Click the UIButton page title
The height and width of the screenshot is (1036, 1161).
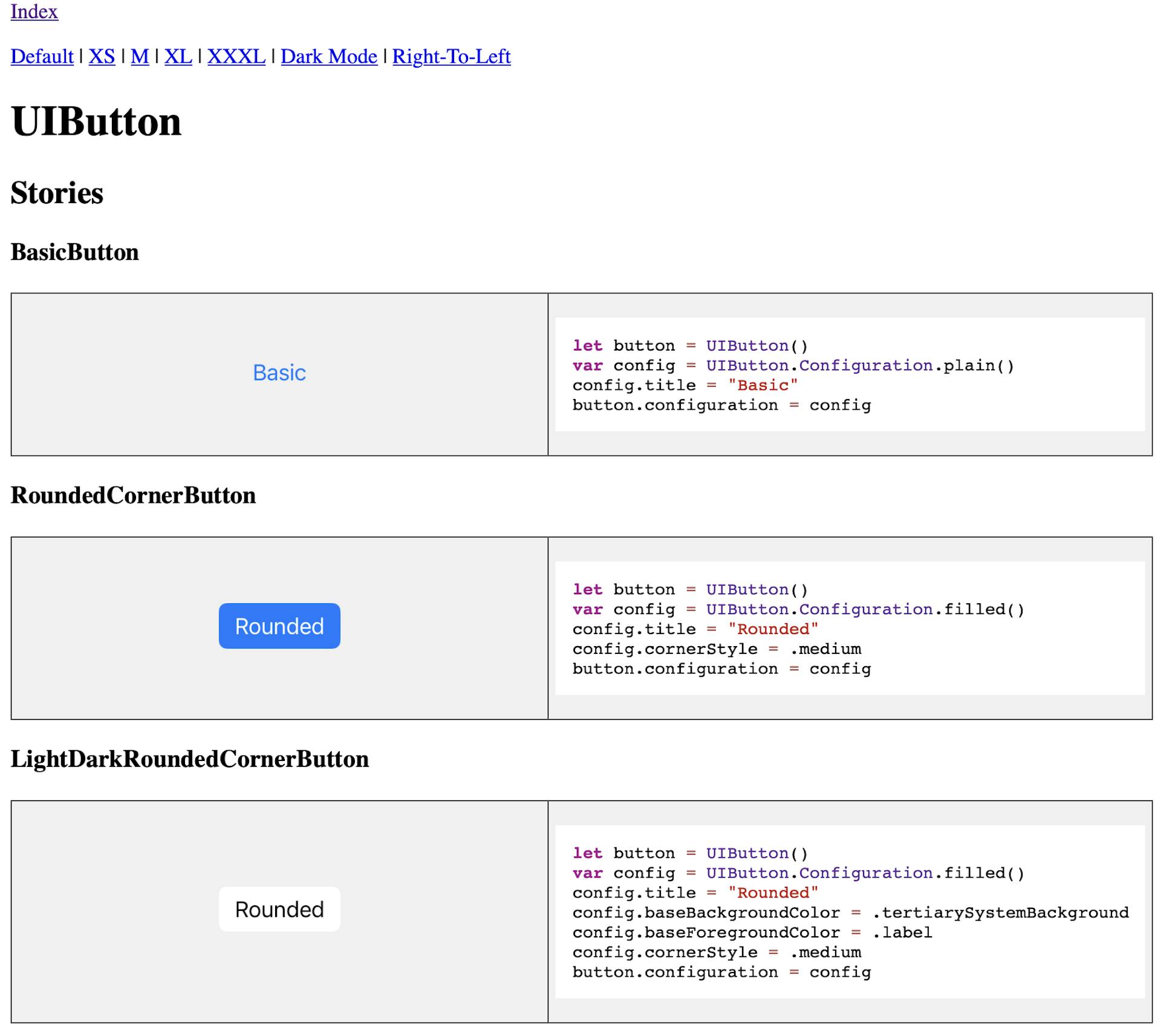tap(96, 120)
